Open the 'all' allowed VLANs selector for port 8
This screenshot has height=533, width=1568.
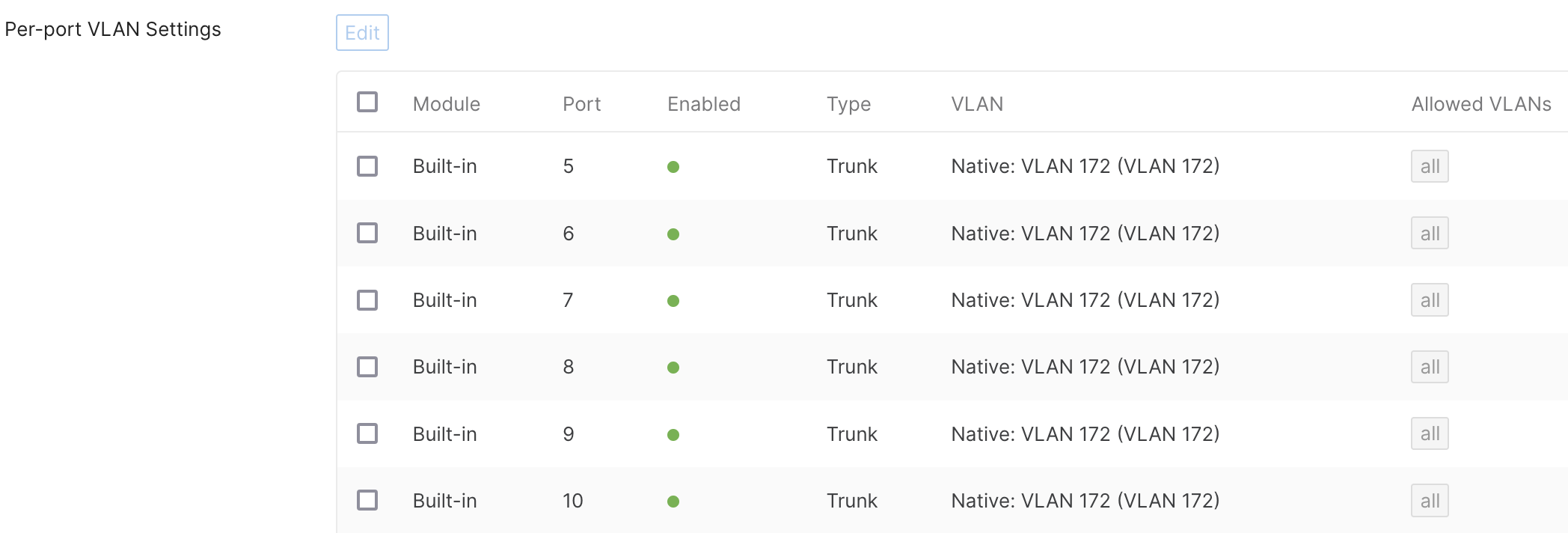1430,367
